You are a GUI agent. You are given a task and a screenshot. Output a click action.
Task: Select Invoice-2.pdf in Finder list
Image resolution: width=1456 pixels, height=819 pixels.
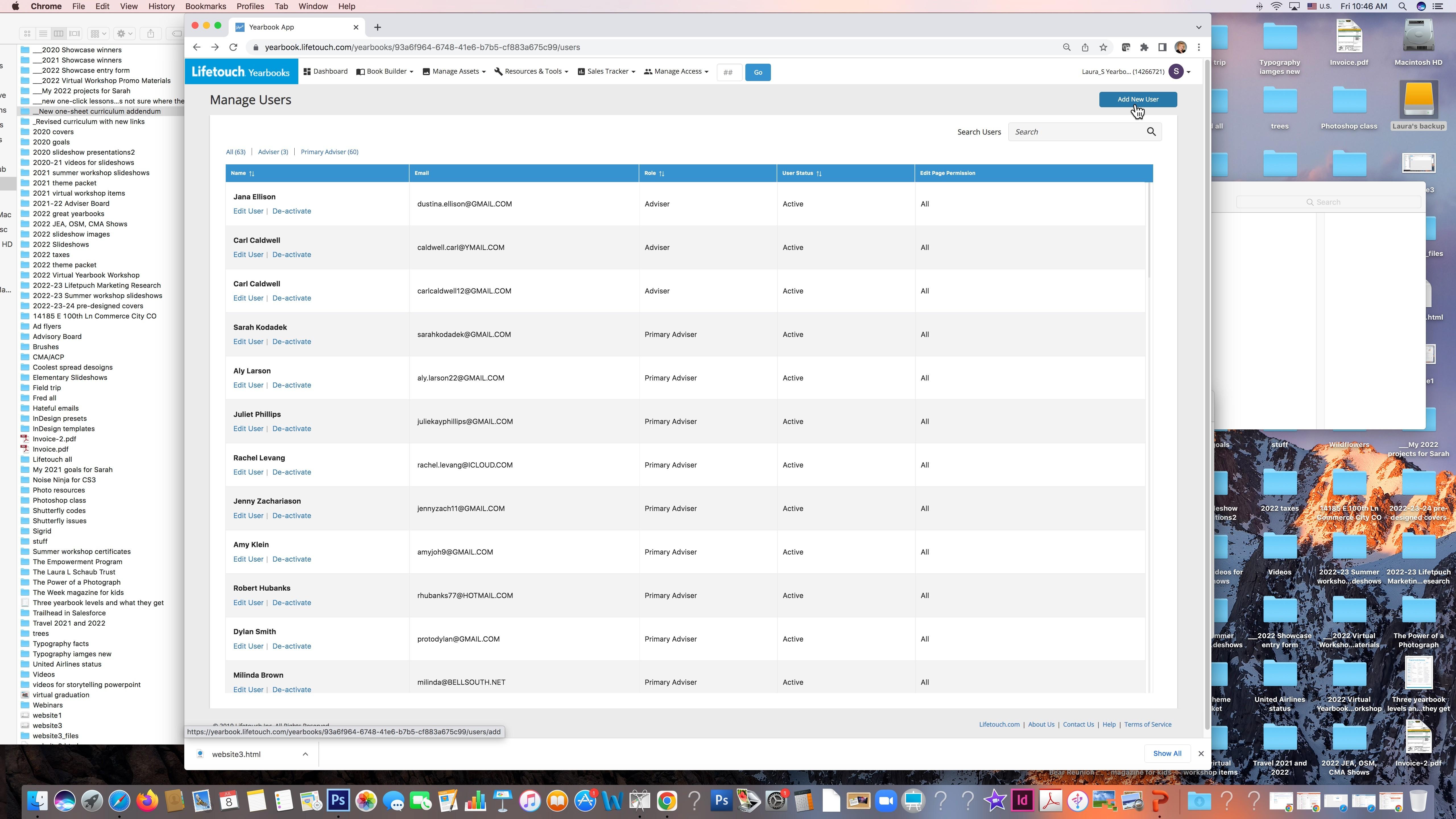coord(54,439)
